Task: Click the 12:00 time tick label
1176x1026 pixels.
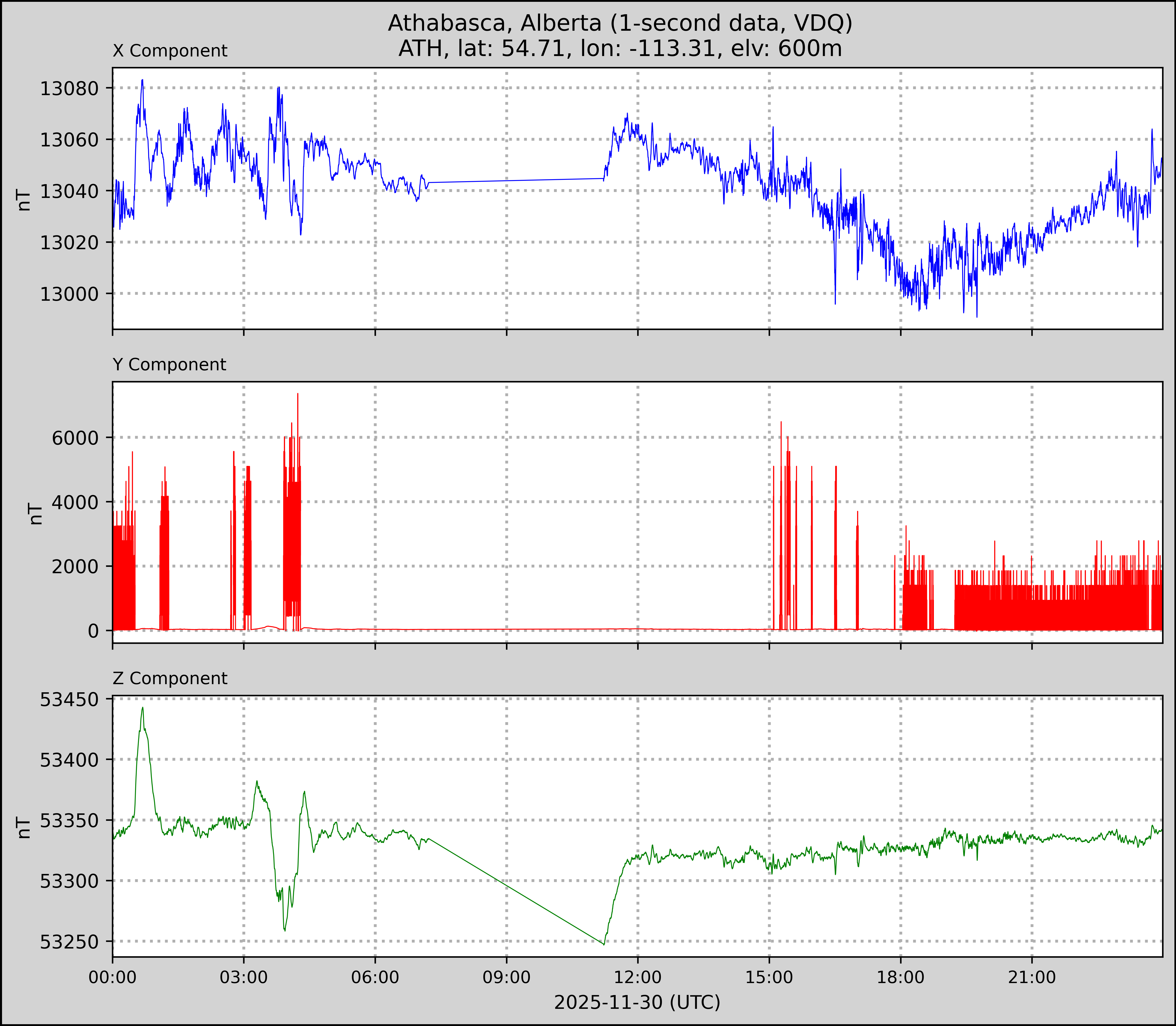Action: [638, 977]
